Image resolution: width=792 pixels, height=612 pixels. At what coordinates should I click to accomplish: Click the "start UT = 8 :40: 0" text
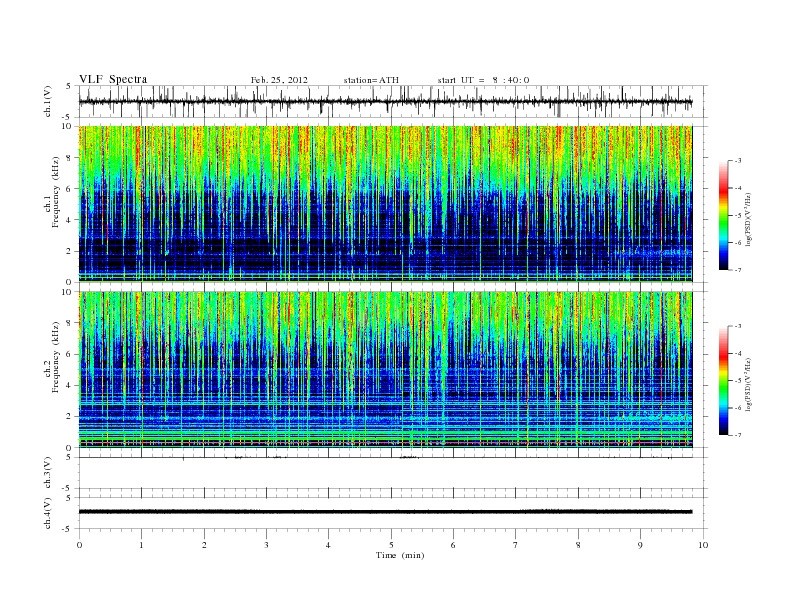(483, 80)
